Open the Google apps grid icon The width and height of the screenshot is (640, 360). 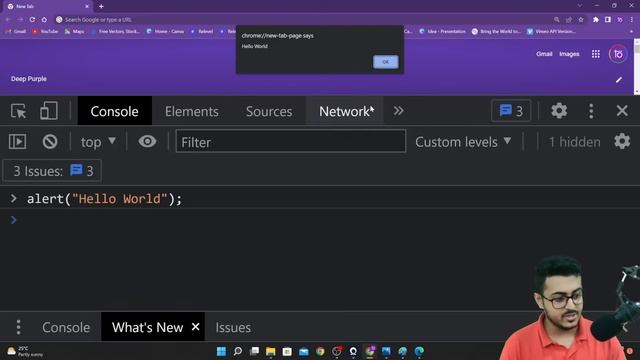click(596, 54)
